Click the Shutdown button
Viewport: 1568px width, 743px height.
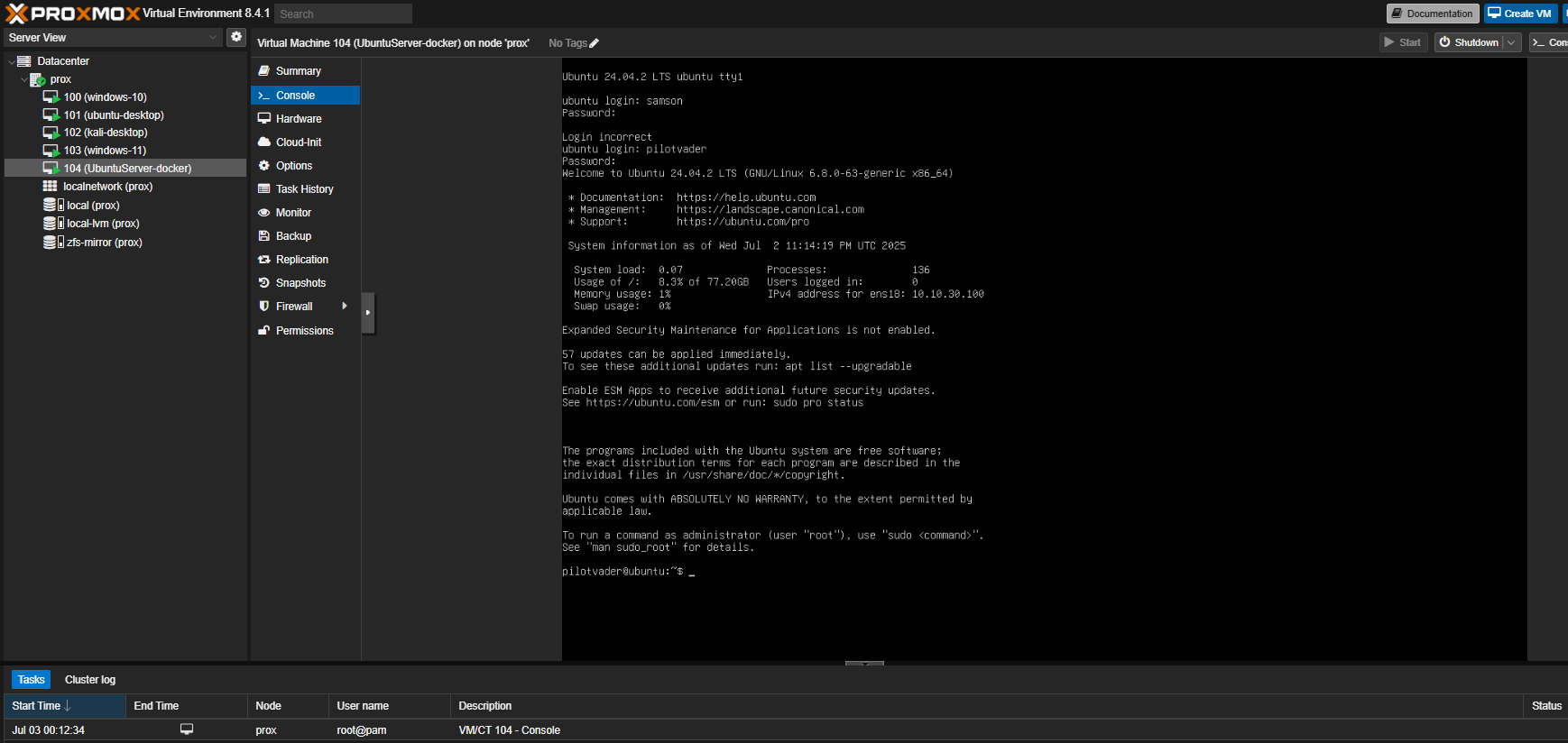pos(1469,42)
